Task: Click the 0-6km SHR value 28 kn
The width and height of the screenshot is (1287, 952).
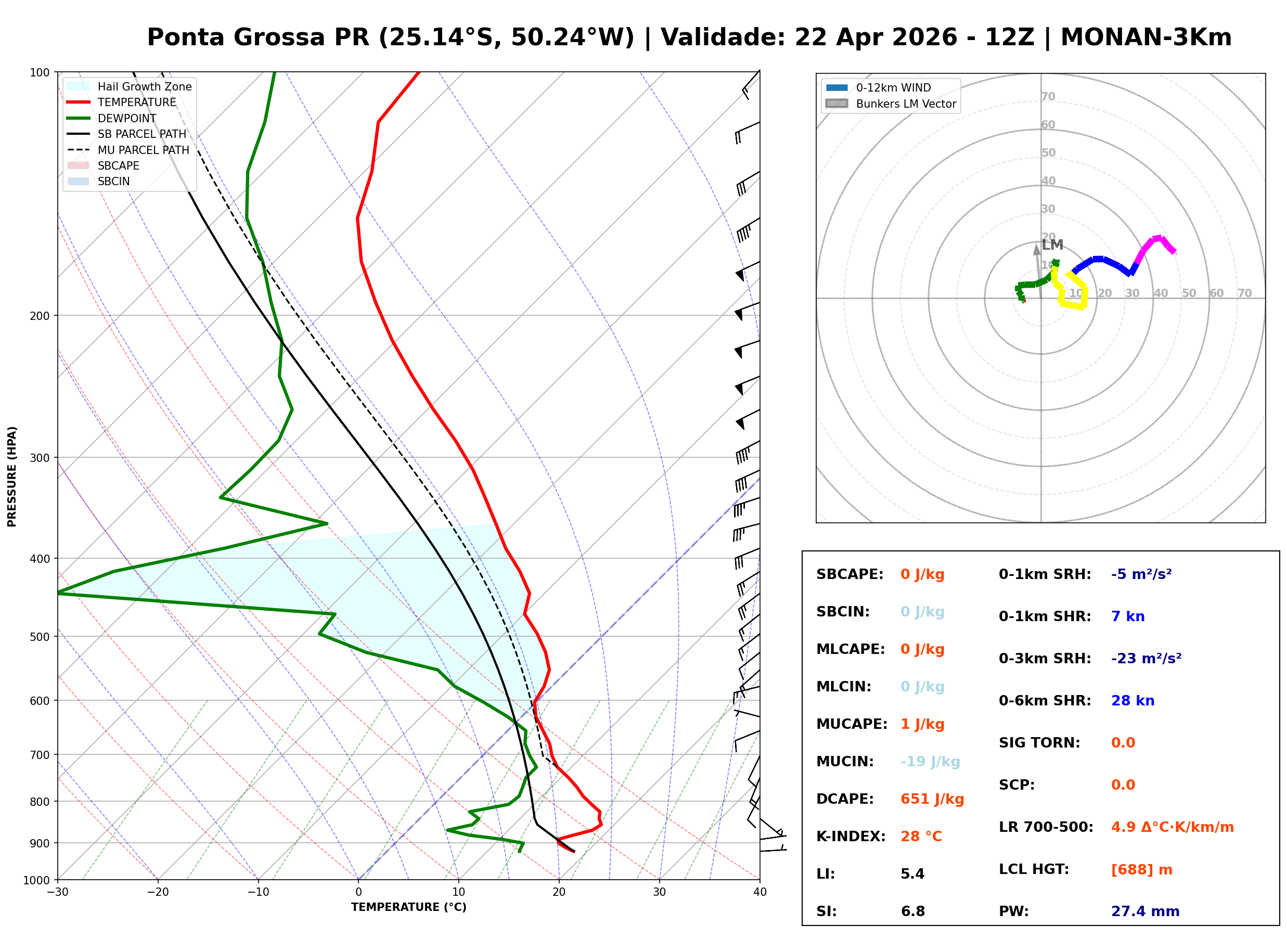Action: (1132, 701)
